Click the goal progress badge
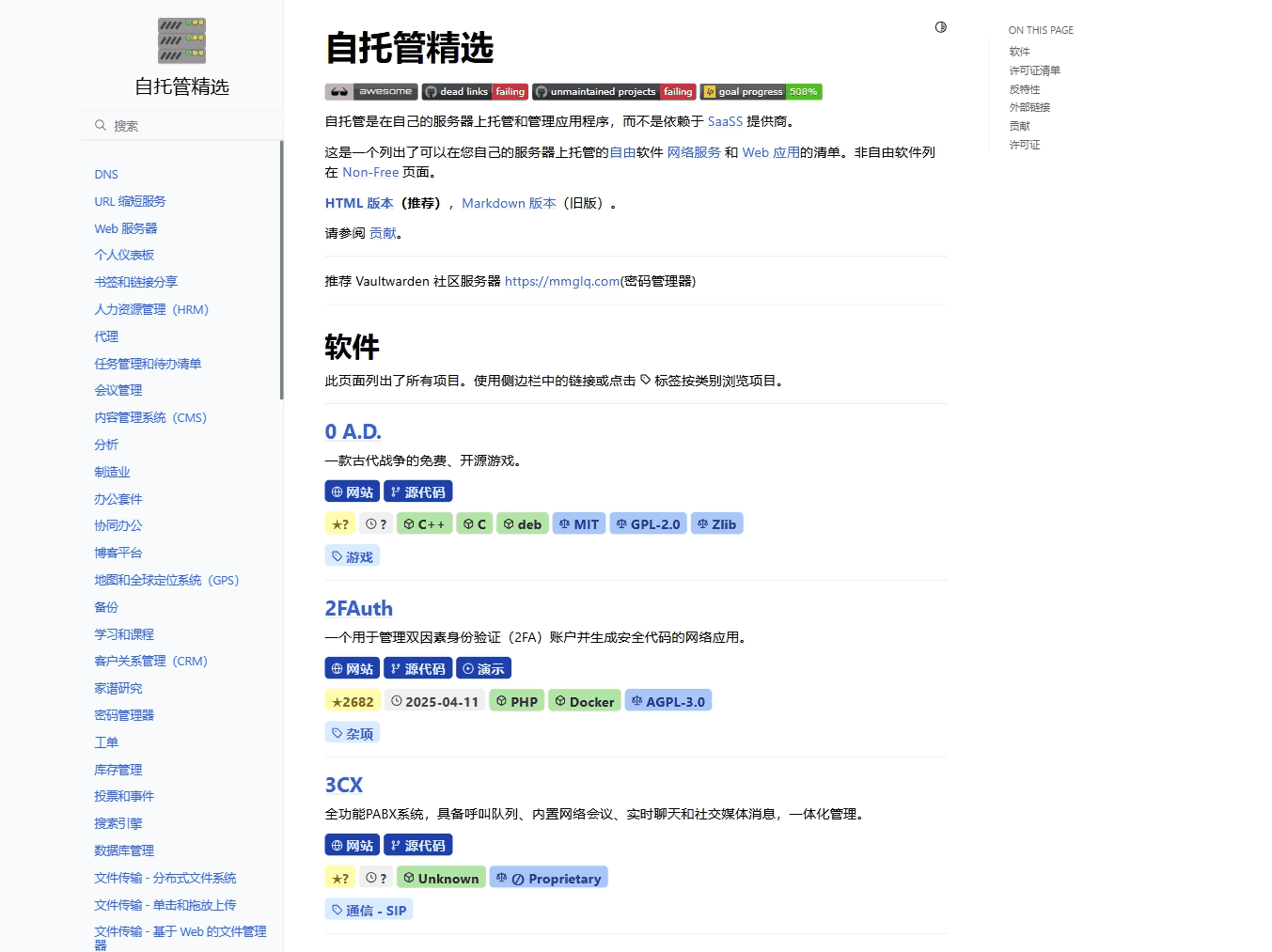 (x=761, y=92)
